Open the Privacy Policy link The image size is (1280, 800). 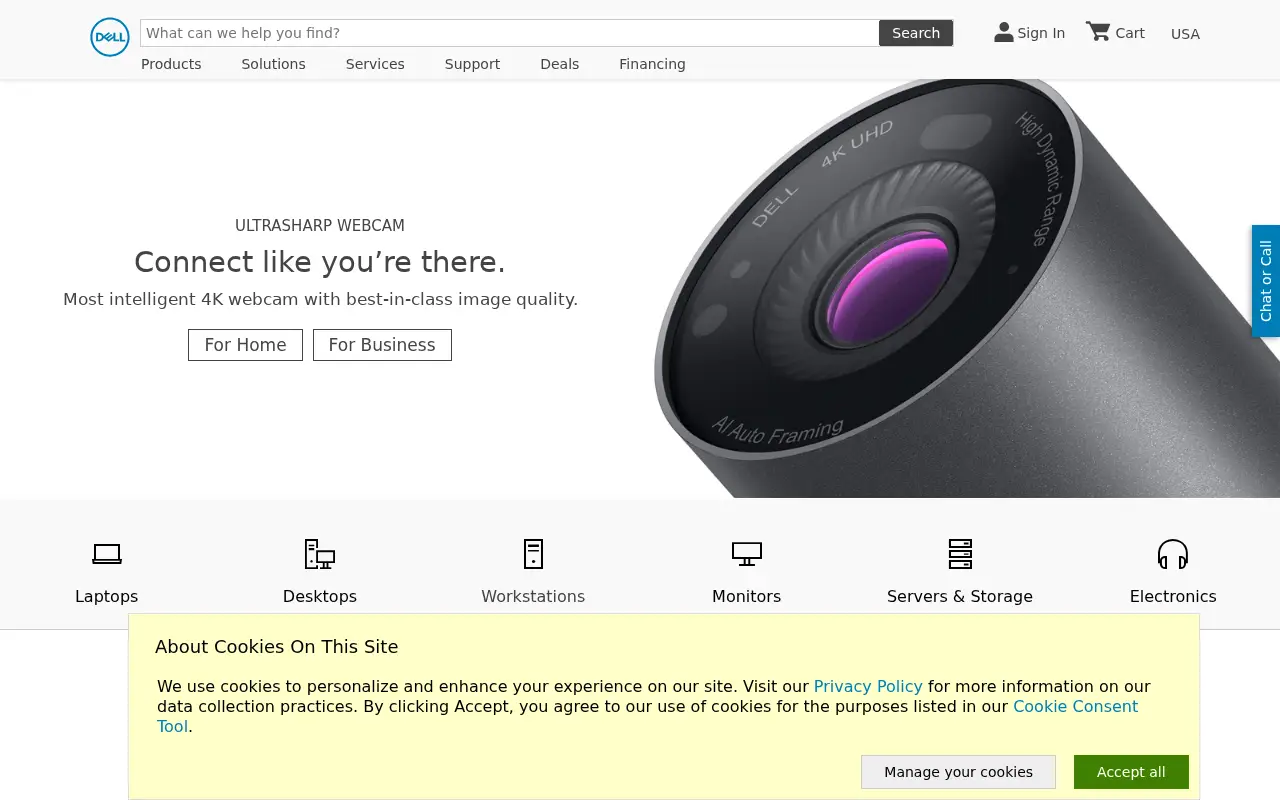(868, 686)
